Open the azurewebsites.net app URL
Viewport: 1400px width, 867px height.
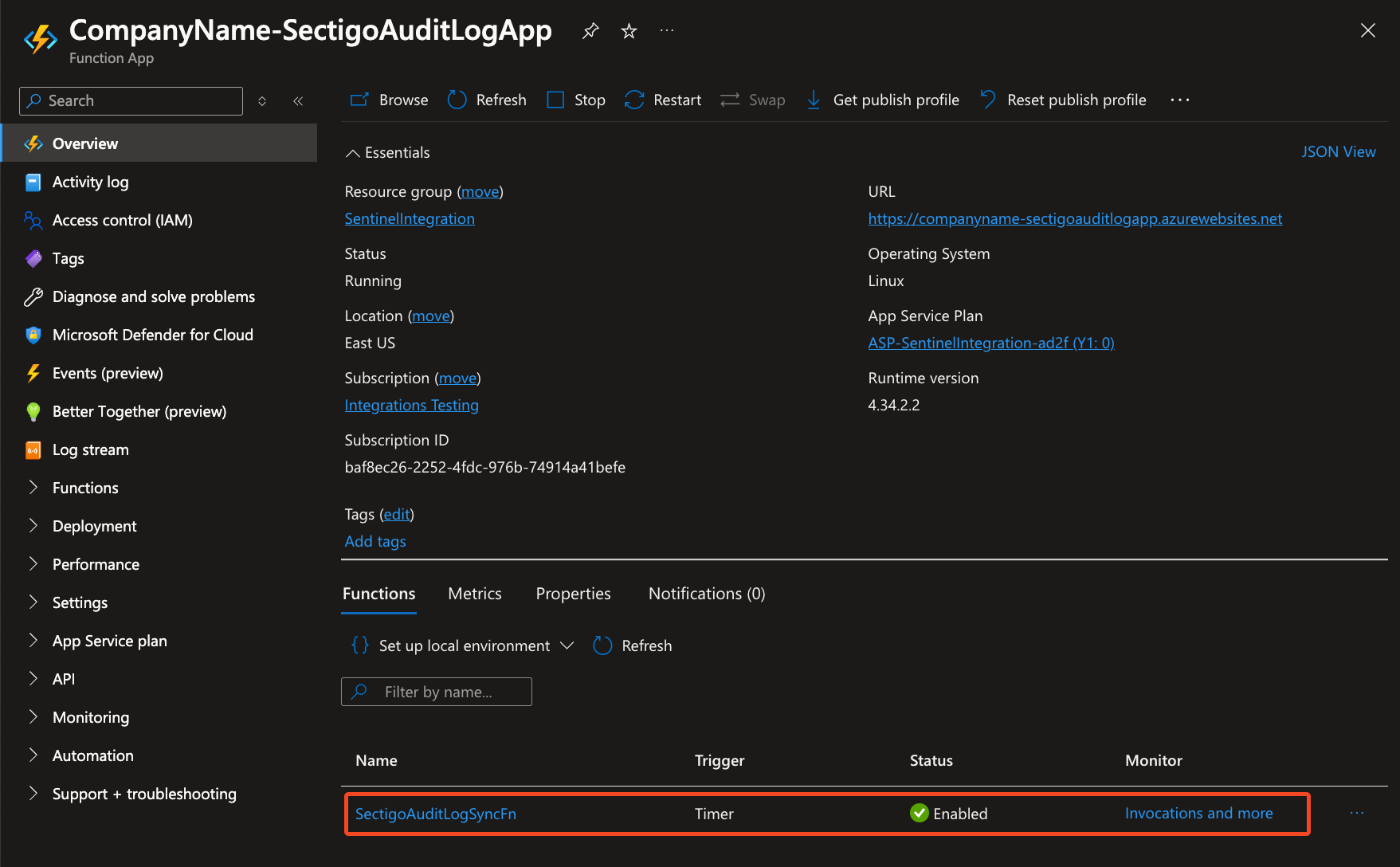[1075, 218]
